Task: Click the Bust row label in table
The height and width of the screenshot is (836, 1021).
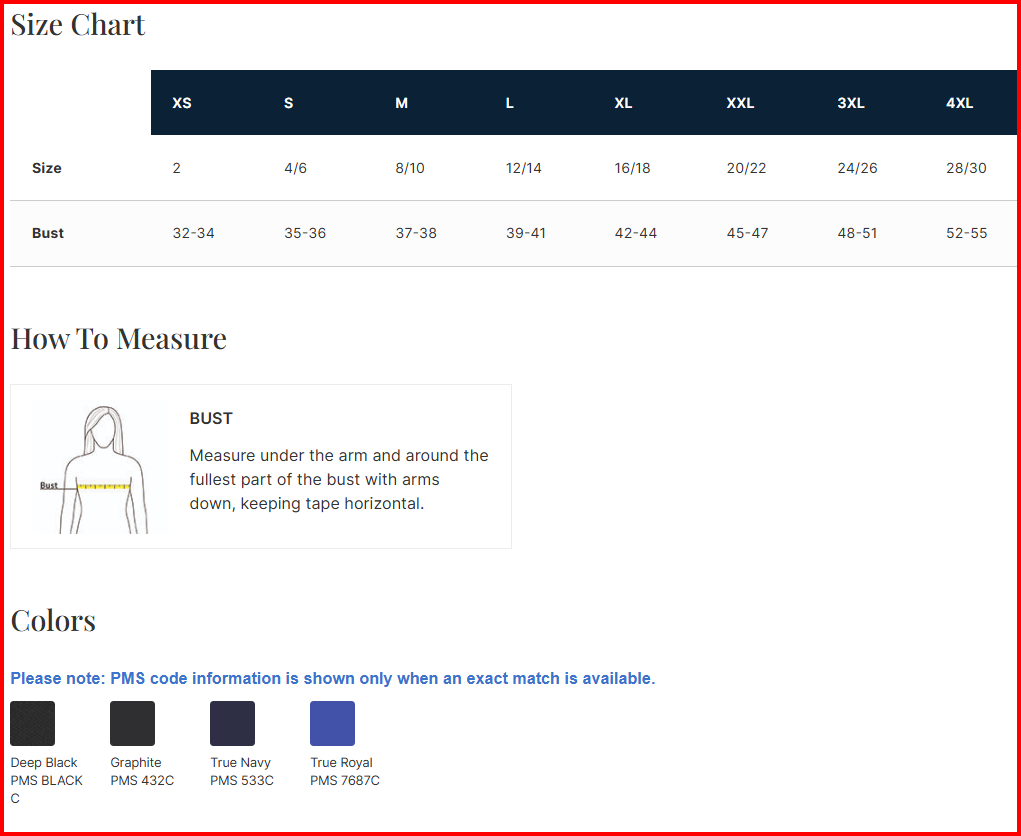Action: (48, 233)
